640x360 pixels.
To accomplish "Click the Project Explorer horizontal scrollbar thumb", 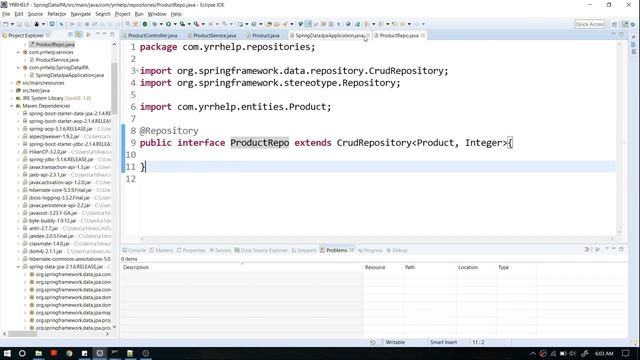I will click(x=22, y=334).
